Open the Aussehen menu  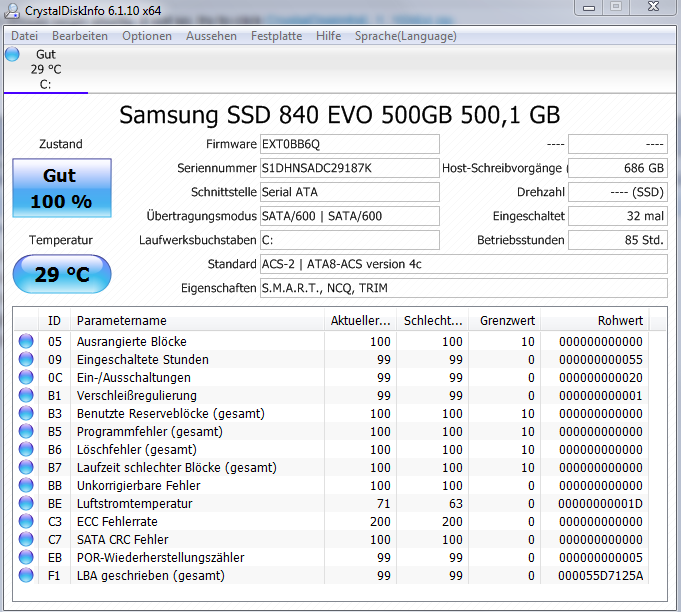coord(212,36)
